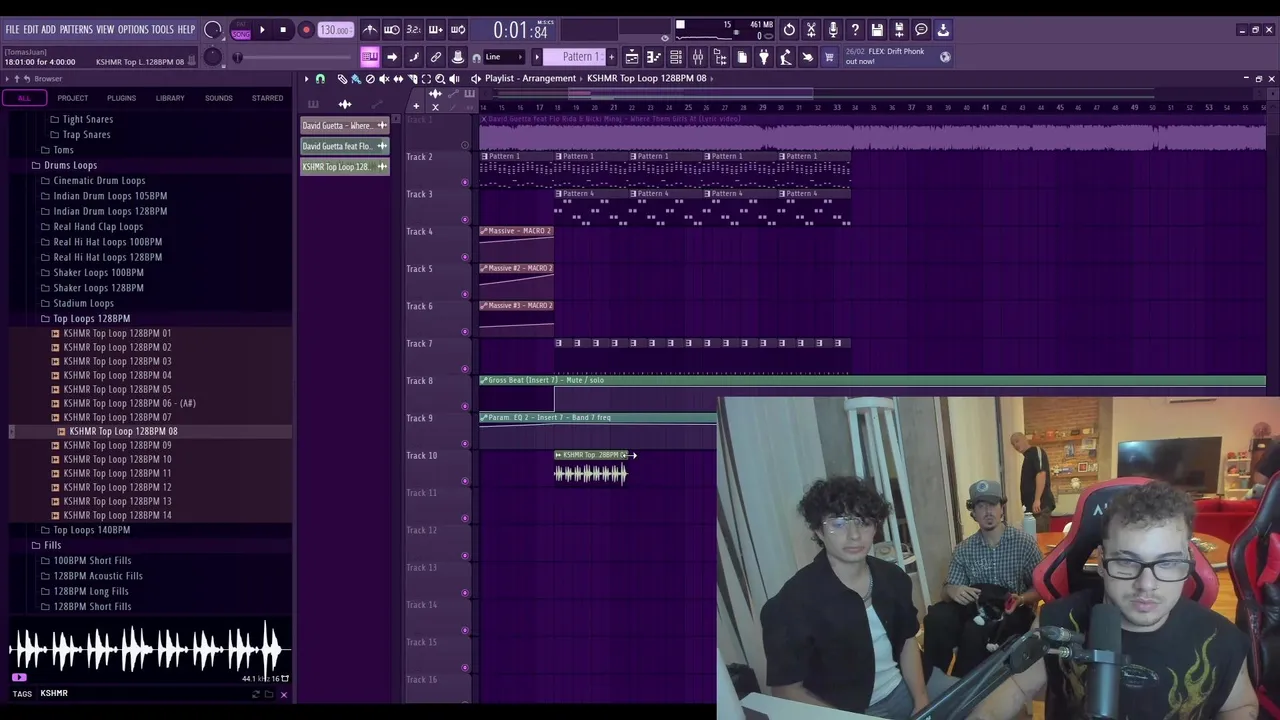Screen dimensions: 1280x720
Task: Click the save project floppy icon
Action: [x=877, y=30]
